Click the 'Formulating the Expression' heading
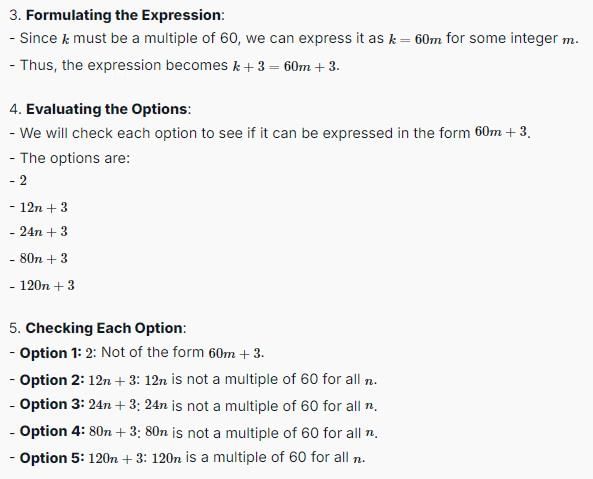Screen dimensions: 593x479 click(125, 15)
